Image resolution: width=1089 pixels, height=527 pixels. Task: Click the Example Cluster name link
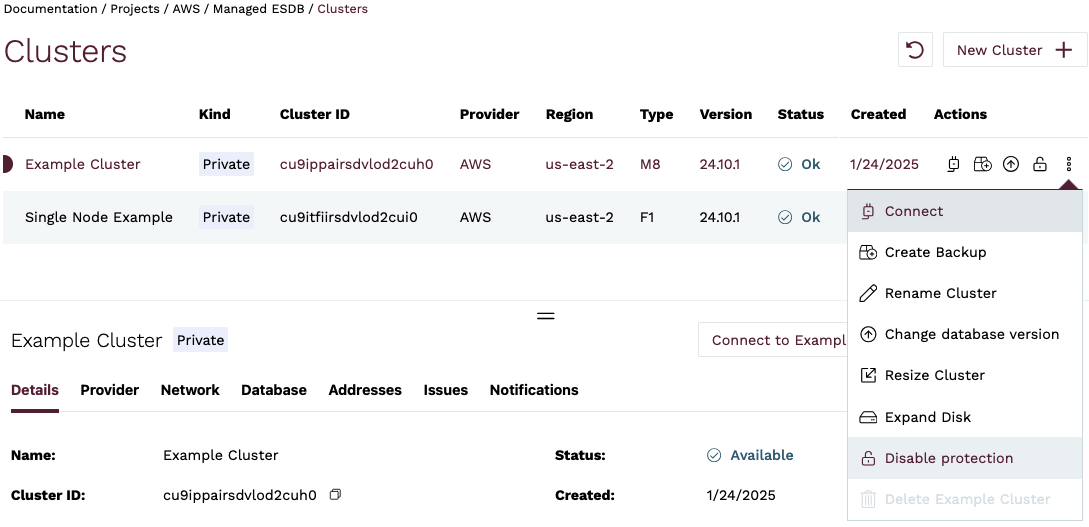tap(83, 164)
